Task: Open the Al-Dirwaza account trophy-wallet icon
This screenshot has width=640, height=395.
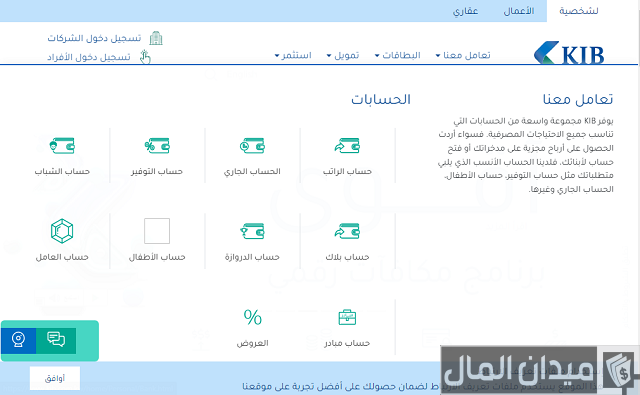Action: pos(252,231)
